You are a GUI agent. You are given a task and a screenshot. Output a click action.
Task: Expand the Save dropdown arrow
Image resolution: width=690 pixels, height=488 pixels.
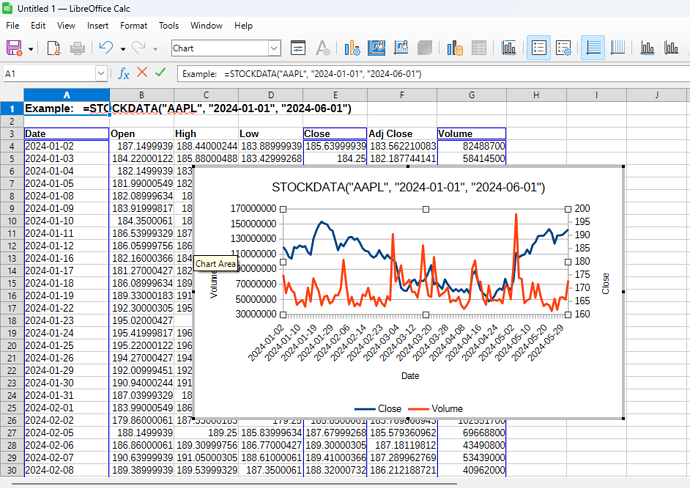[x=31, y=49]
